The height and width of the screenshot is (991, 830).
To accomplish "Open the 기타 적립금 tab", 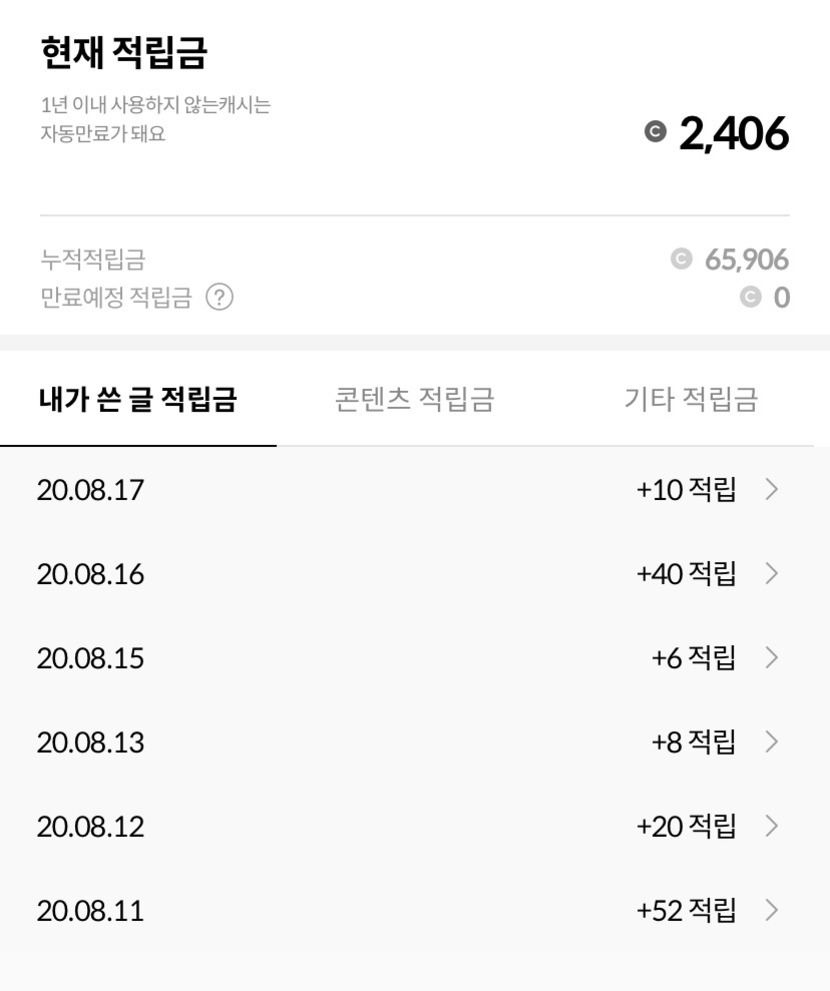I will tap(690, 400).
